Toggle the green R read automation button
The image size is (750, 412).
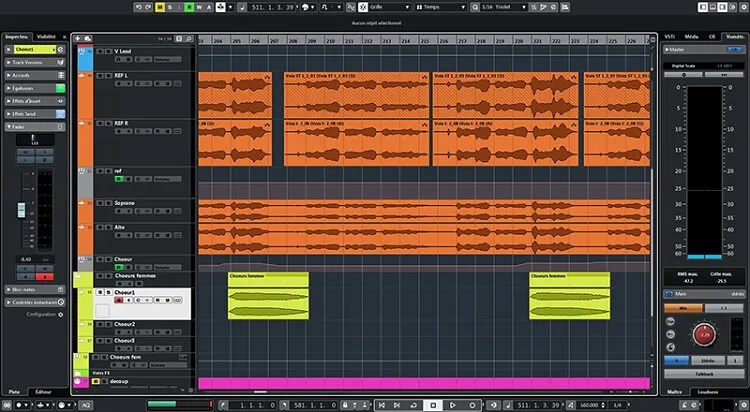pos(191,6)
